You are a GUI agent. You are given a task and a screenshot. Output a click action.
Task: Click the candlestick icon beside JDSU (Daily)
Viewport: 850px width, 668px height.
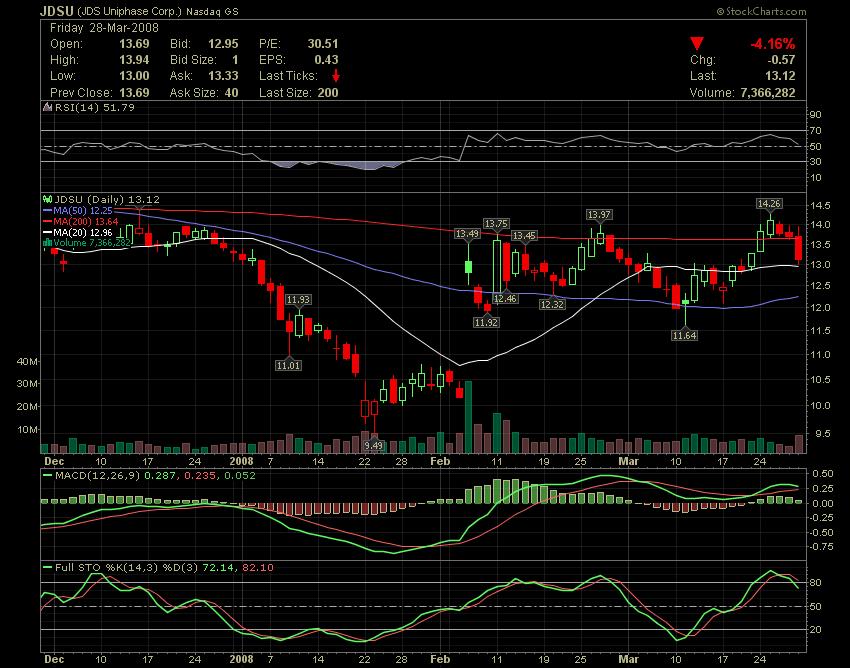[48, 200]
